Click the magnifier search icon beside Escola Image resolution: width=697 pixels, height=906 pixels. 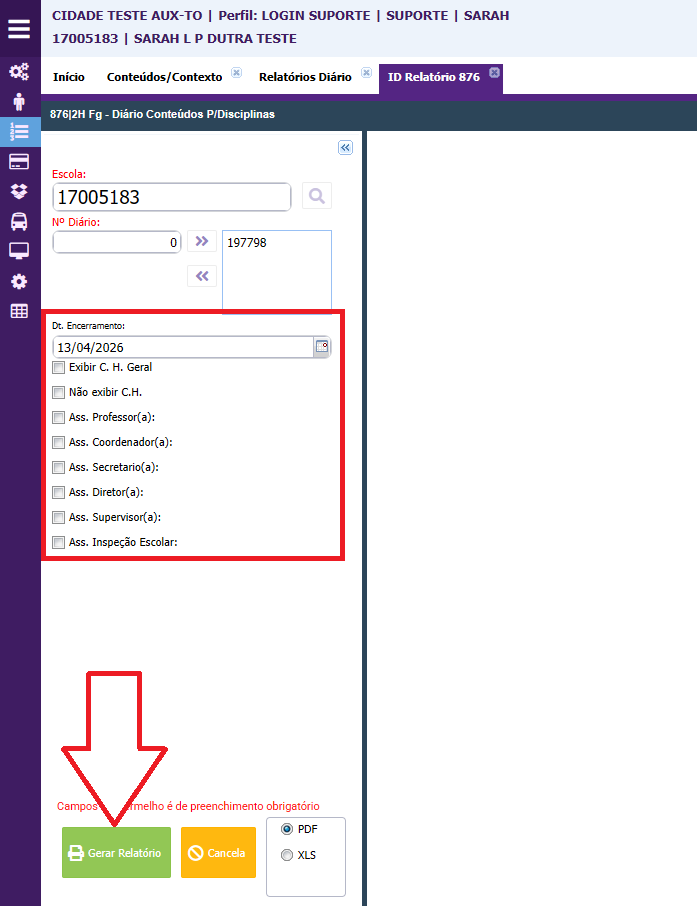[317, 196]
